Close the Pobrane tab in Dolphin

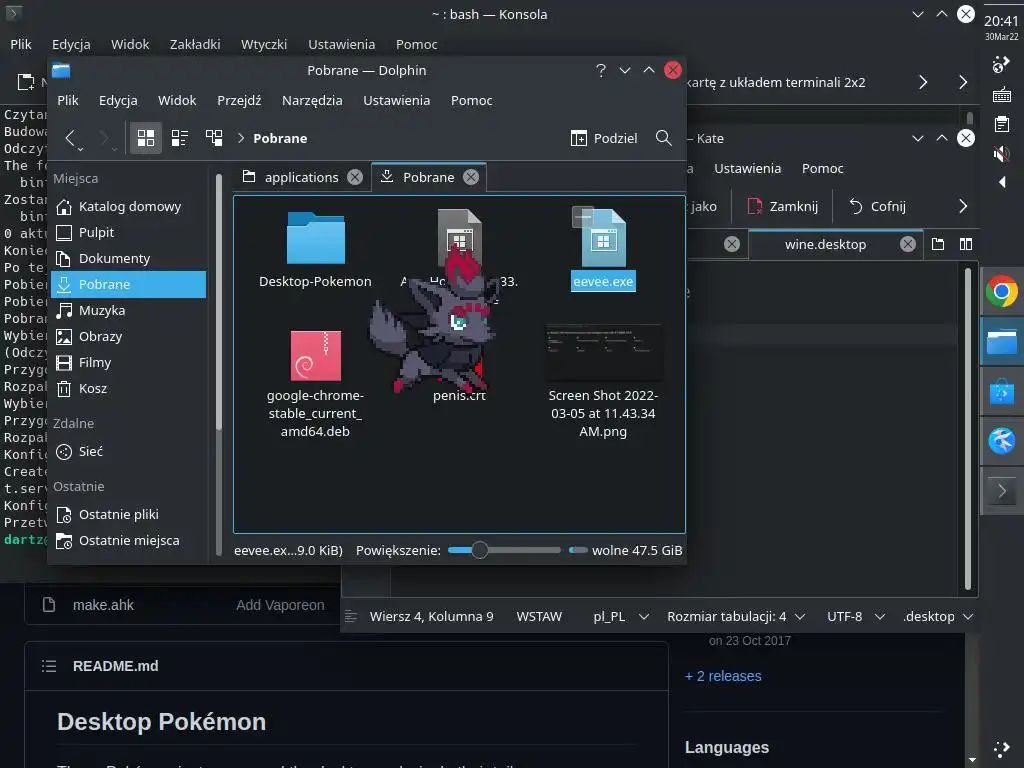tap(471, 177)
